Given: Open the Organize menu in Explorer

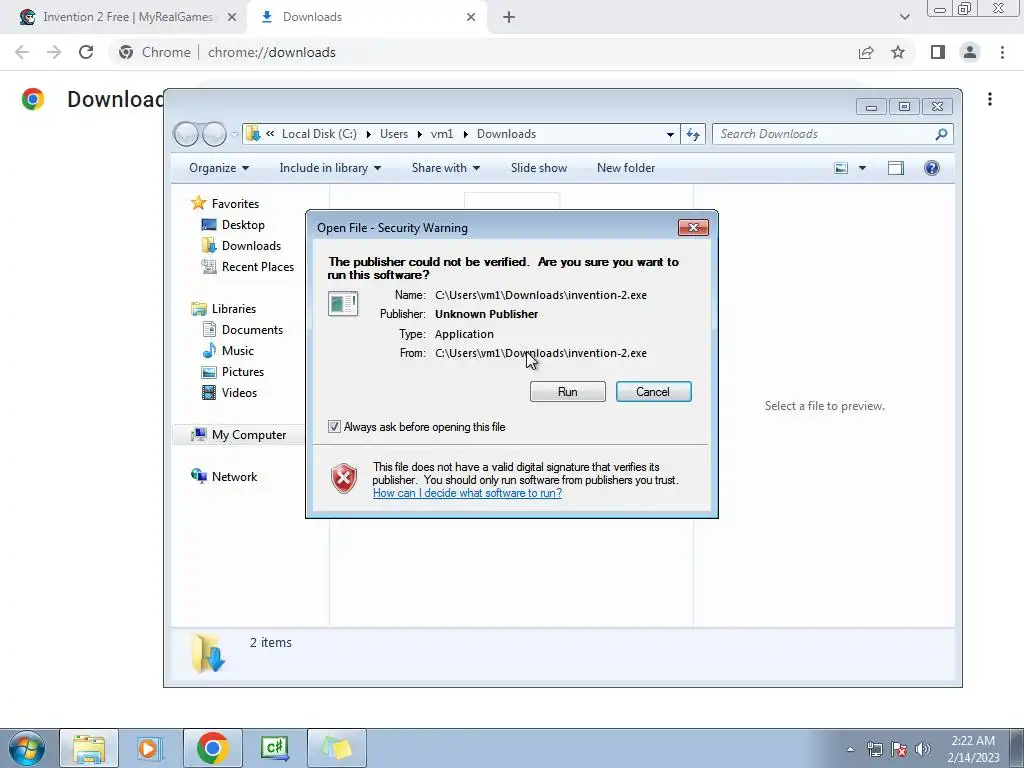Looking at the screenshot, I should pos(219,168).
